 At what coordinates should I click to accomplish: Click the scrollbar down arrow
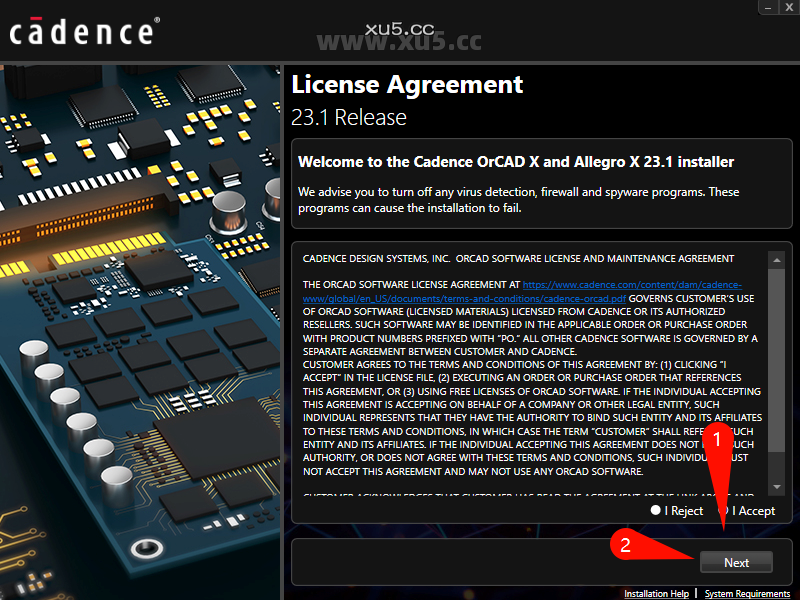777,488
